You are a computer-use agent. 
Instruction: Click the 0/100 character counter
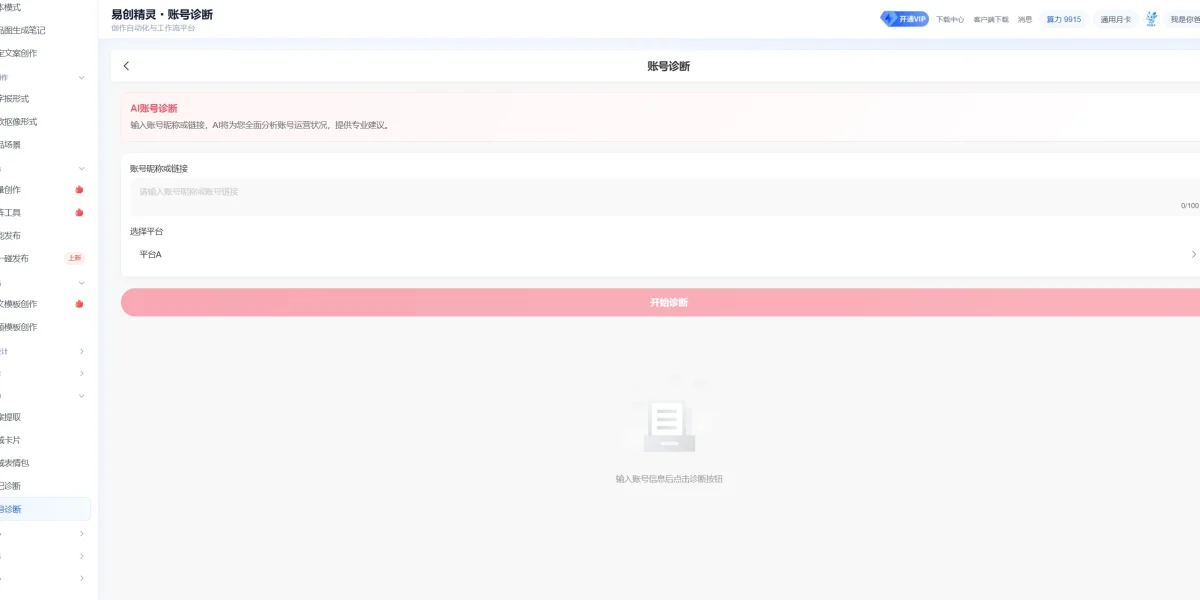1190,206
